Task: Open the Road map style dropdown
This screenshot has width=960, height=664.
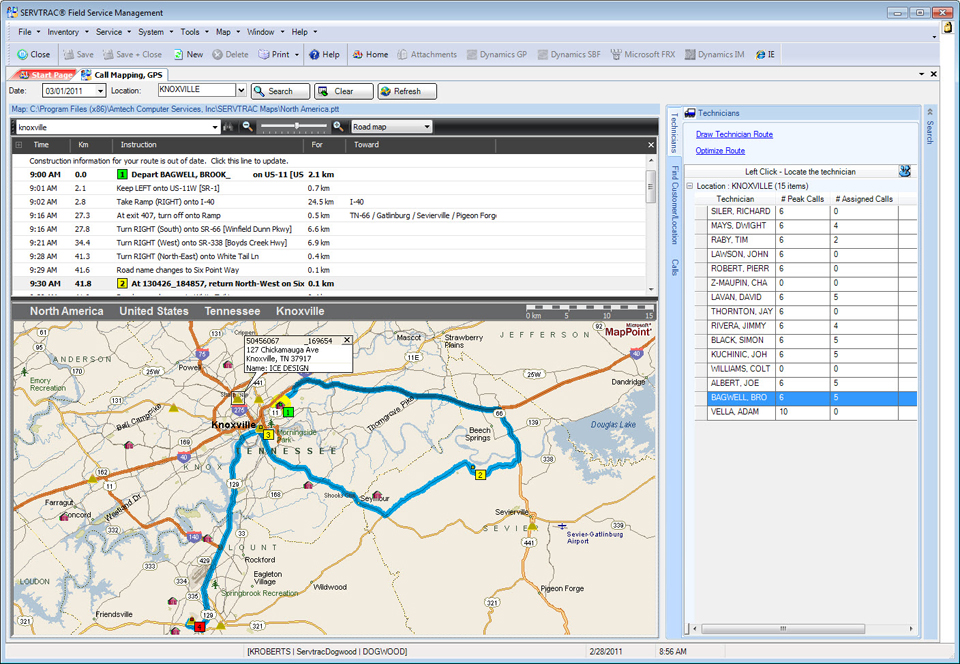Action: [x=427, y=127]
